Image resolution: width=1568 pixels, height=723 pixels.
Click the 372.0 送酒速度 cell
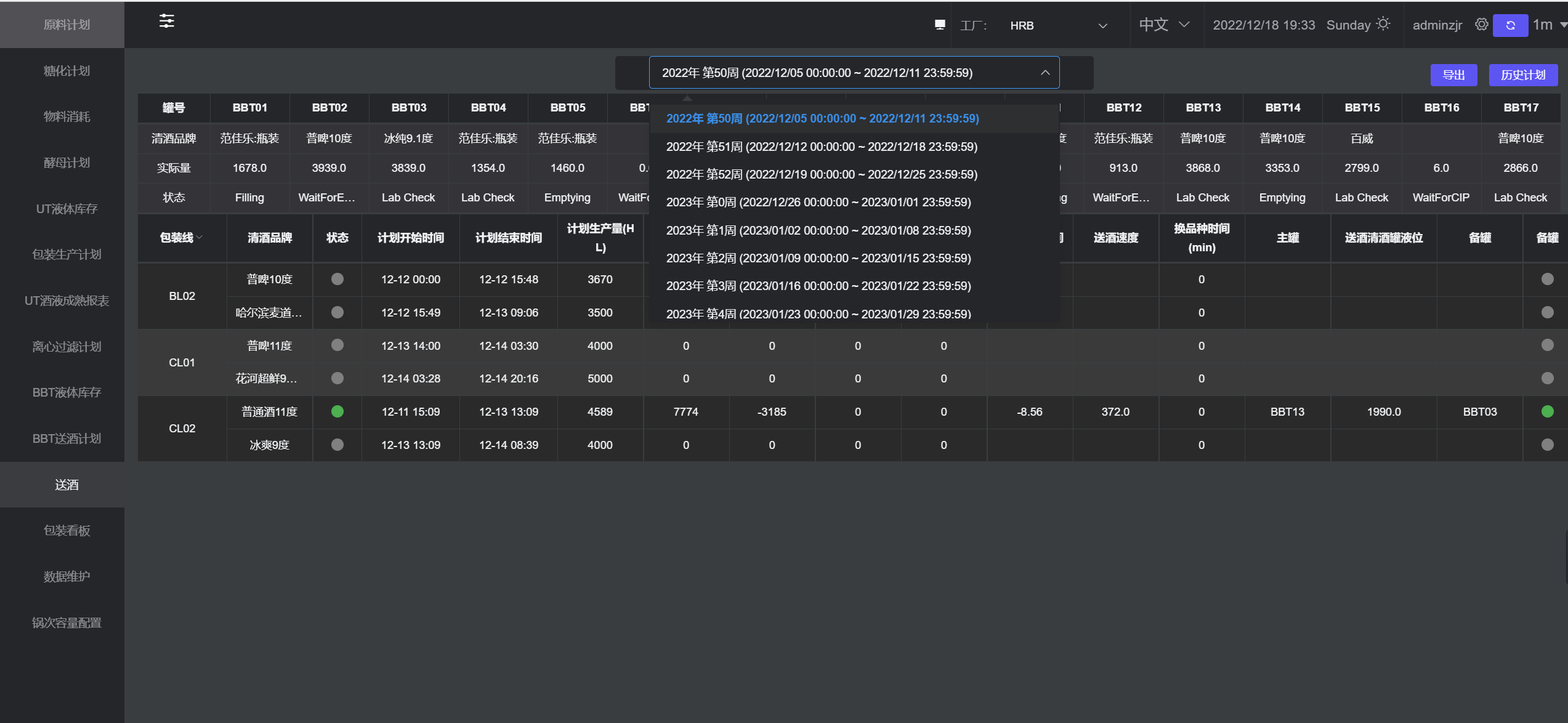(x=1115, y=412)
